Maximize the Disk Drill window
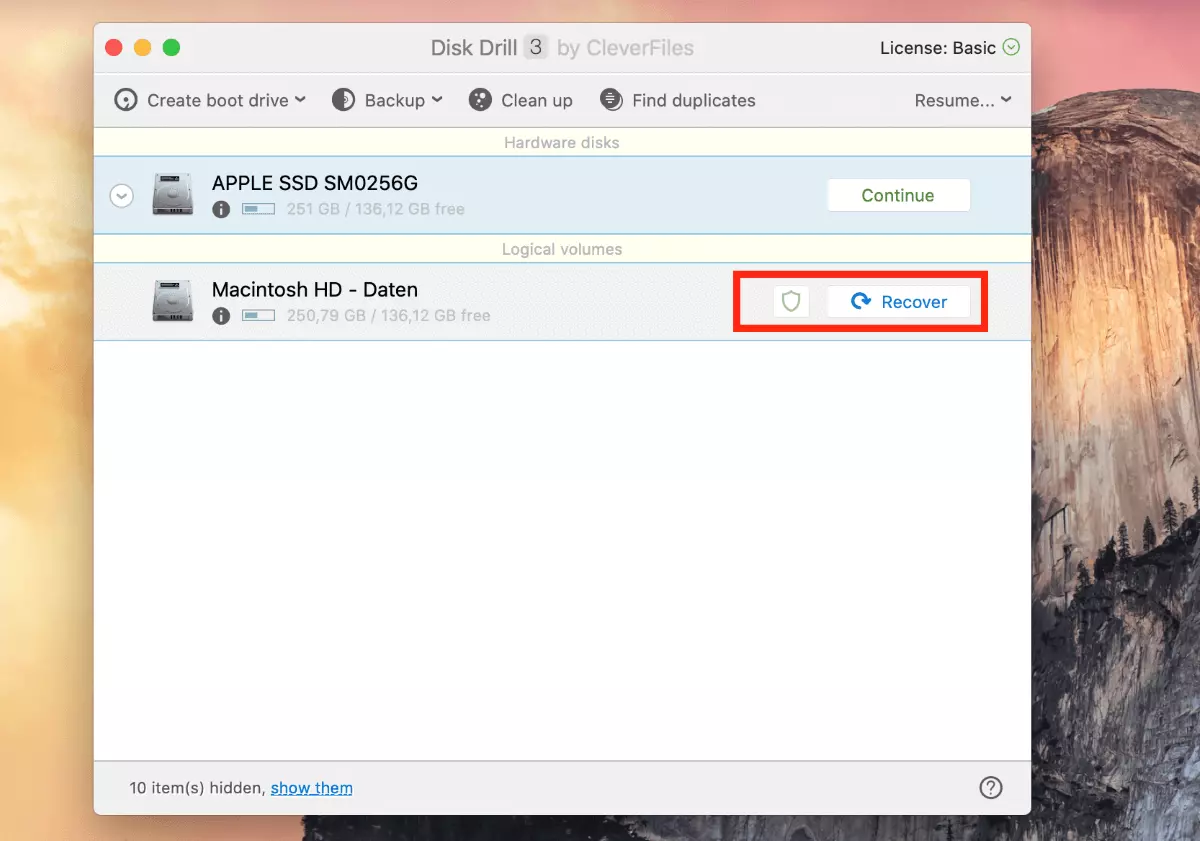This screenshot has width=1200, height=841. click(x=171, y=47)
